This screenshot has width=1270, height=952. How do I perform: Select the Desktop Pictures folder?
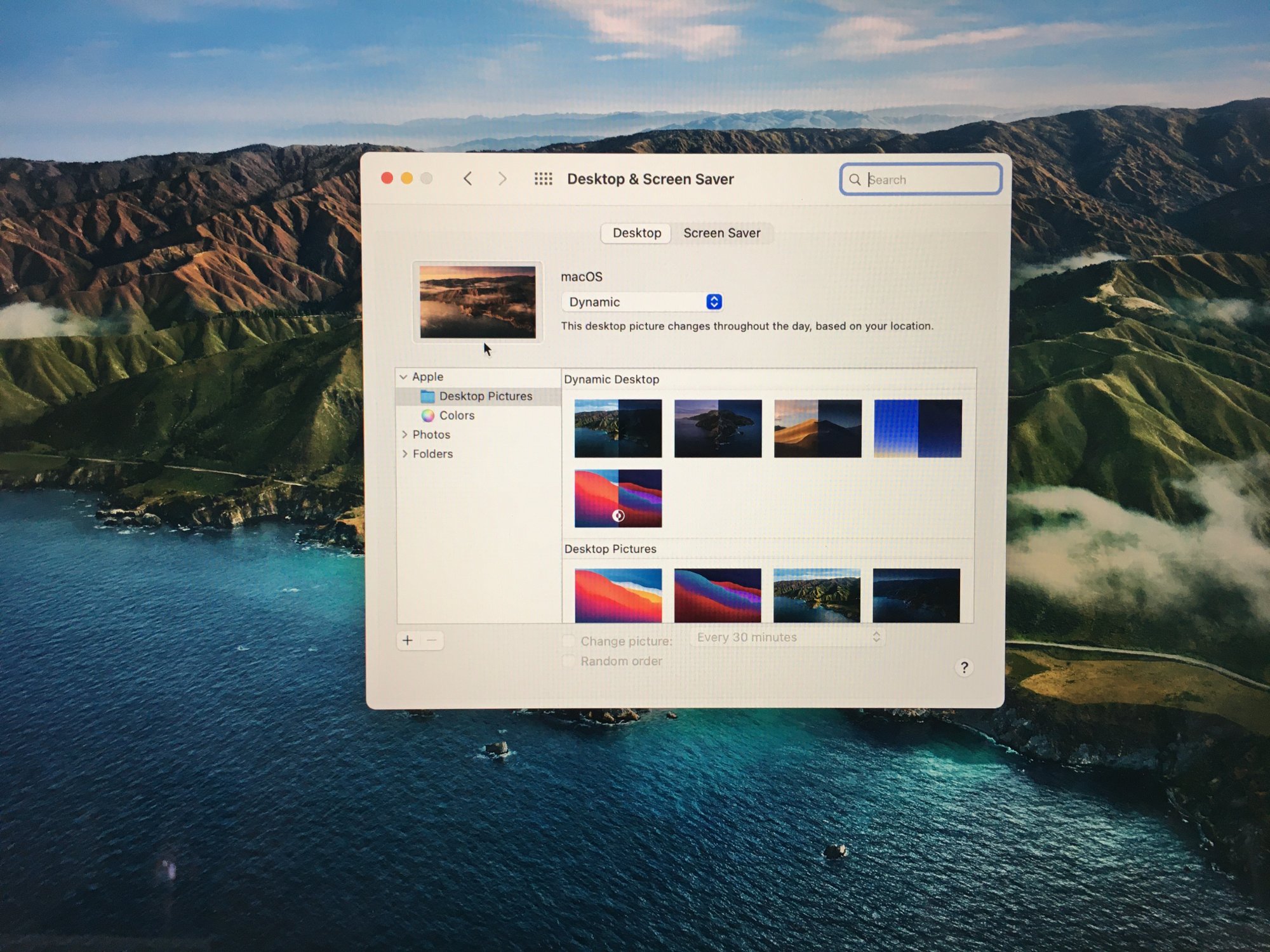pyautogui.click(x=485, y=396)
